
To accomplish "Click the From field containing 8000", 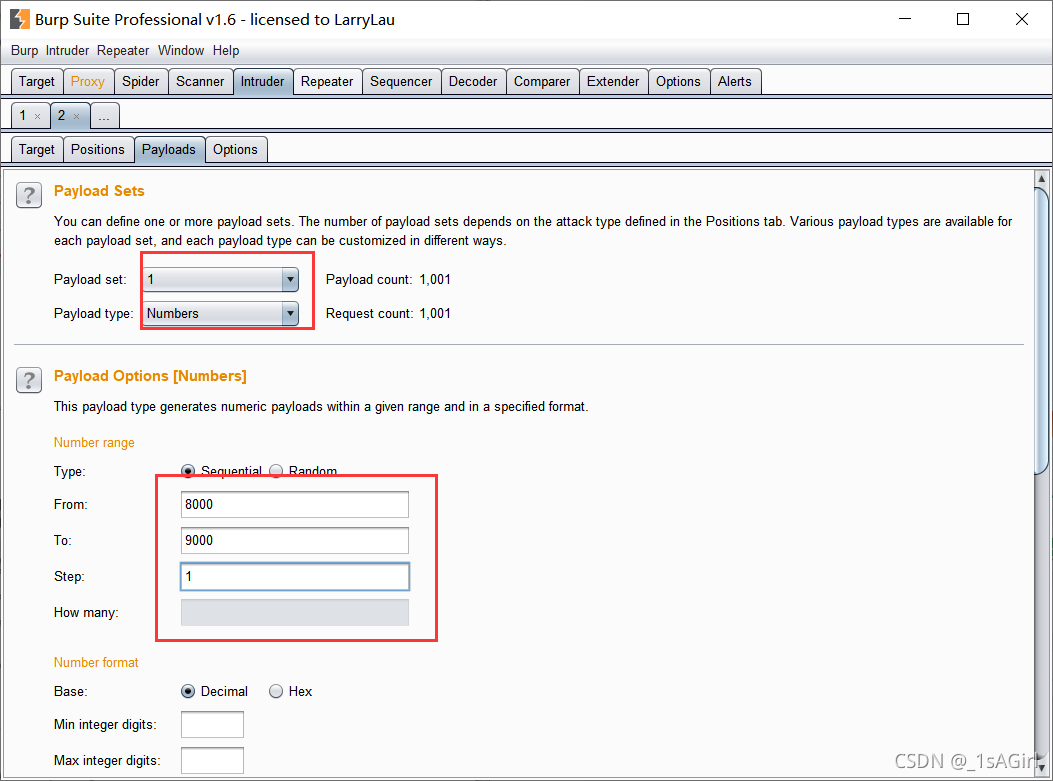I will (295, 504).
